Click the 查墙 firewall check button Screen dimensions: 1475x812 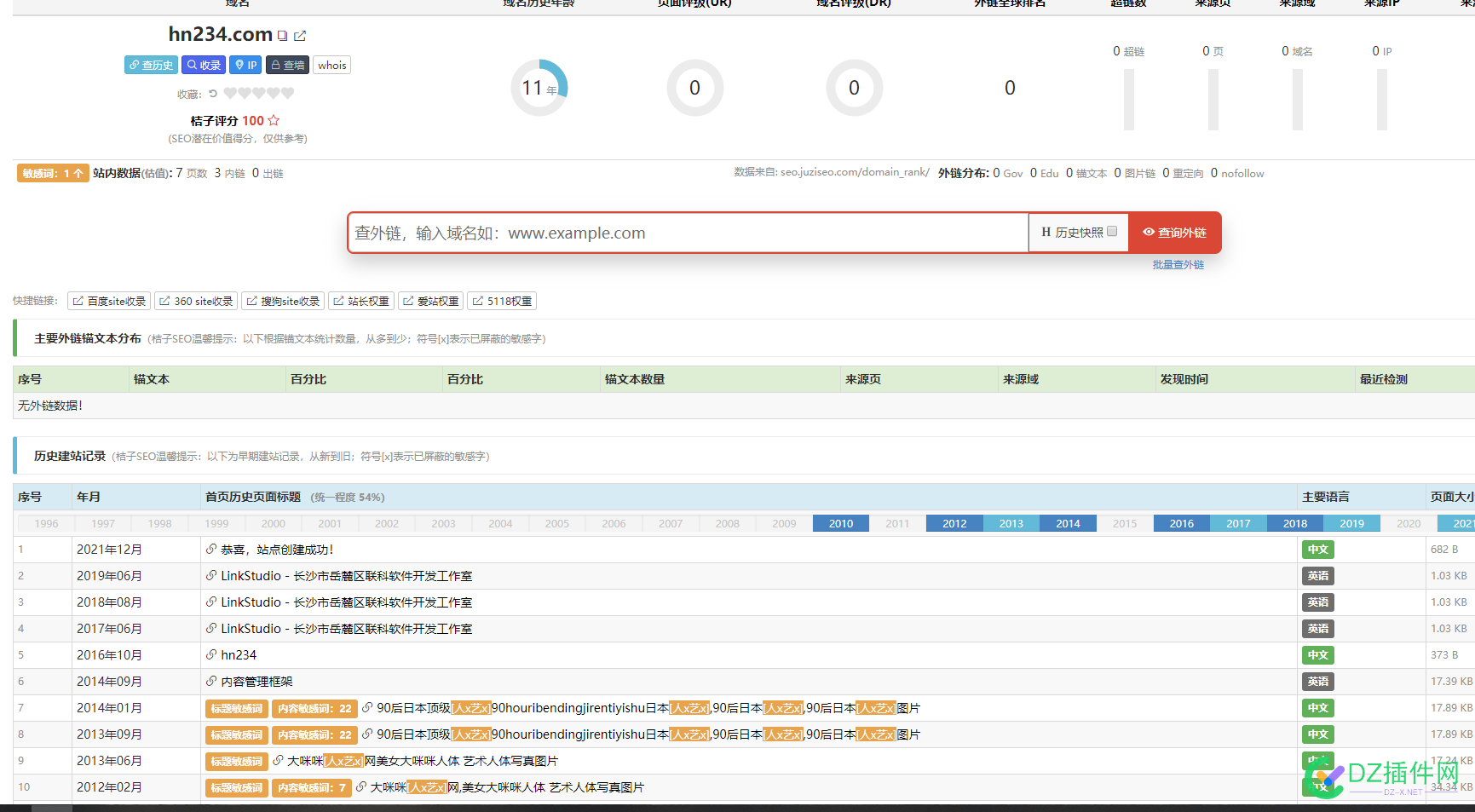pyautogui.click(x=287, y=65)
